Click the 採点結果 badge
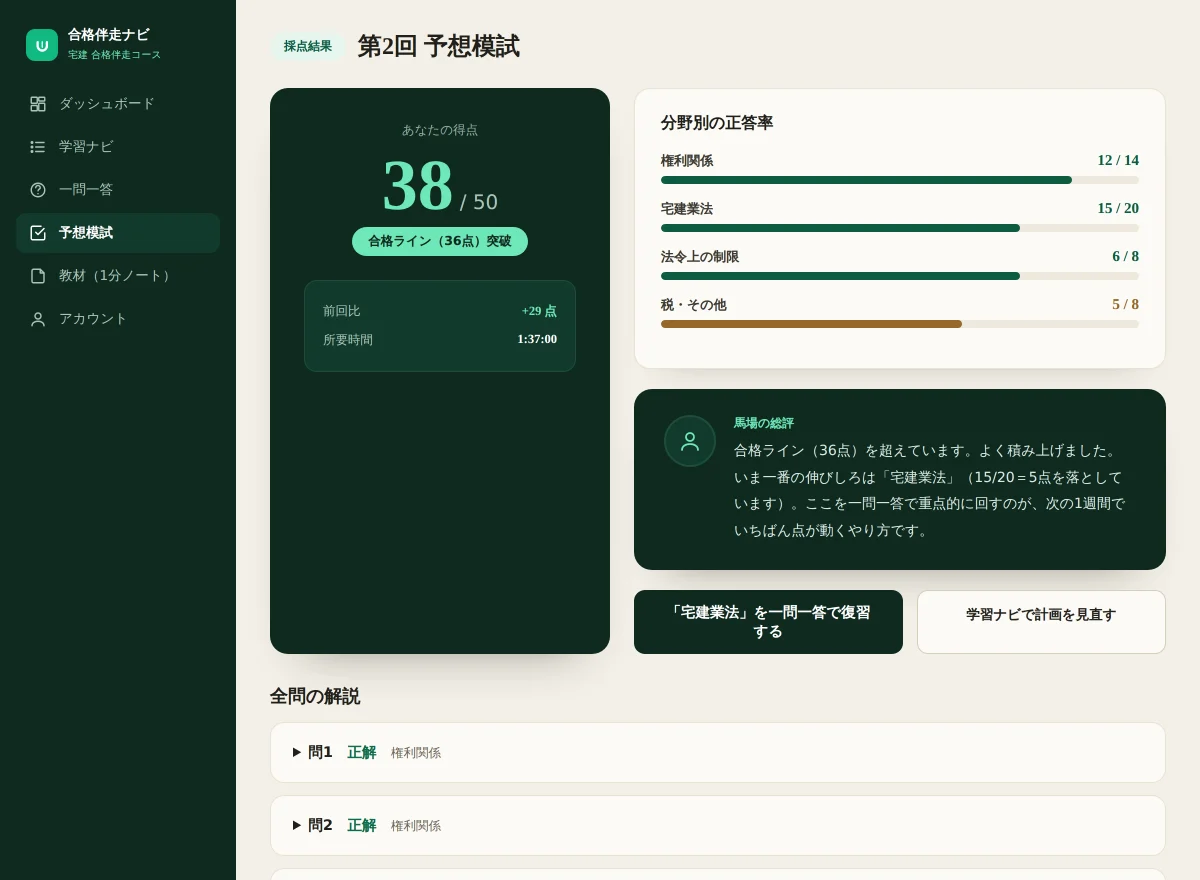The image size is (1200, 880). point(308,46)
